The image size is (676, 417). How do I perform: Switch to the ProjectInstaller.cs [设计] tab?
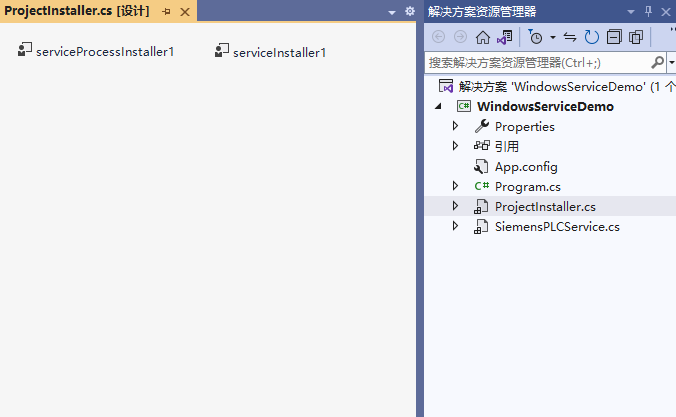pyautogui.click(x=77, y=11)
